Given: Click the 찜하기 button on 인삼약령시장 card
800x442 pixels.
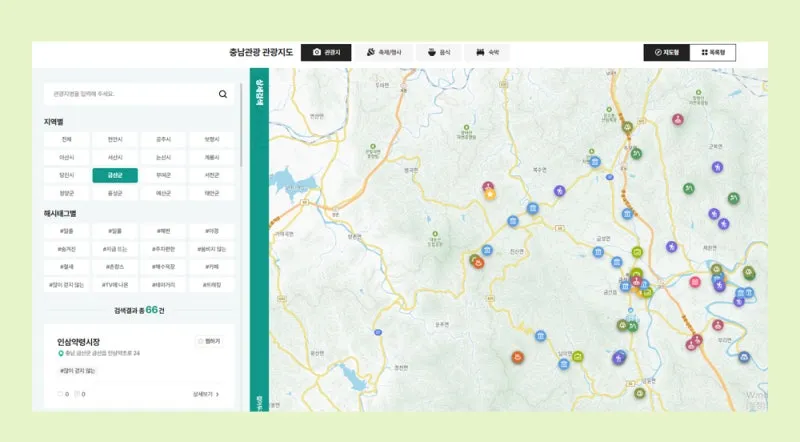Looking at the screenshot, I should pos(209,341).
